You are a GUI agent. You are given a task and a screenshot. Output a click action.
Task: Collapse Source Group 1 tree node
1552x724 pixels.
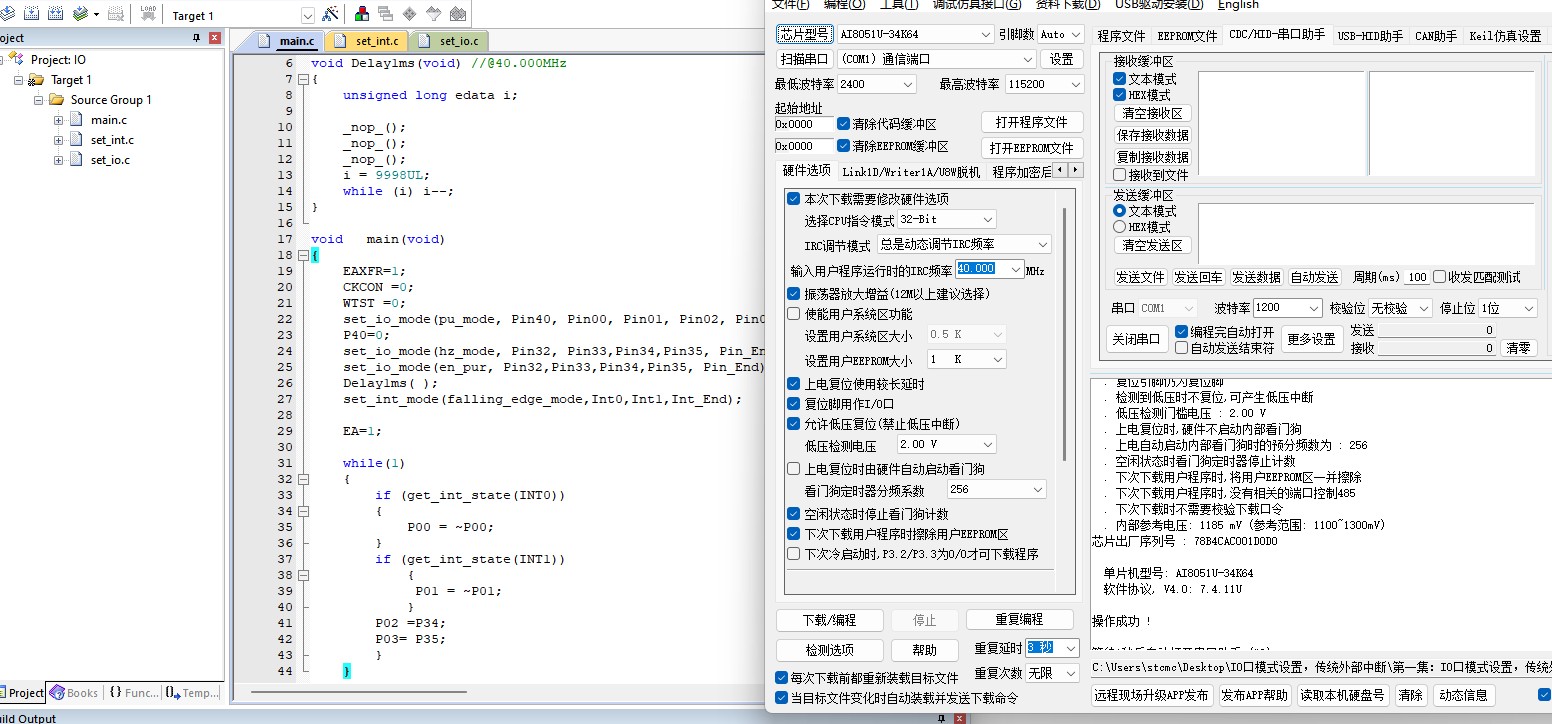coord(38,100)
